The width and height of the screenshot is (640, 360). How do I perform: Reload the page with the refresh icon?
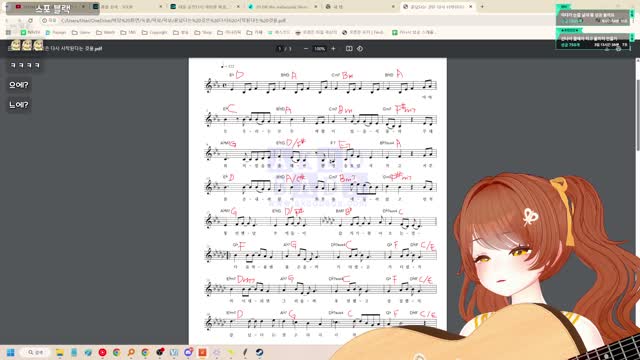point(30,20)
